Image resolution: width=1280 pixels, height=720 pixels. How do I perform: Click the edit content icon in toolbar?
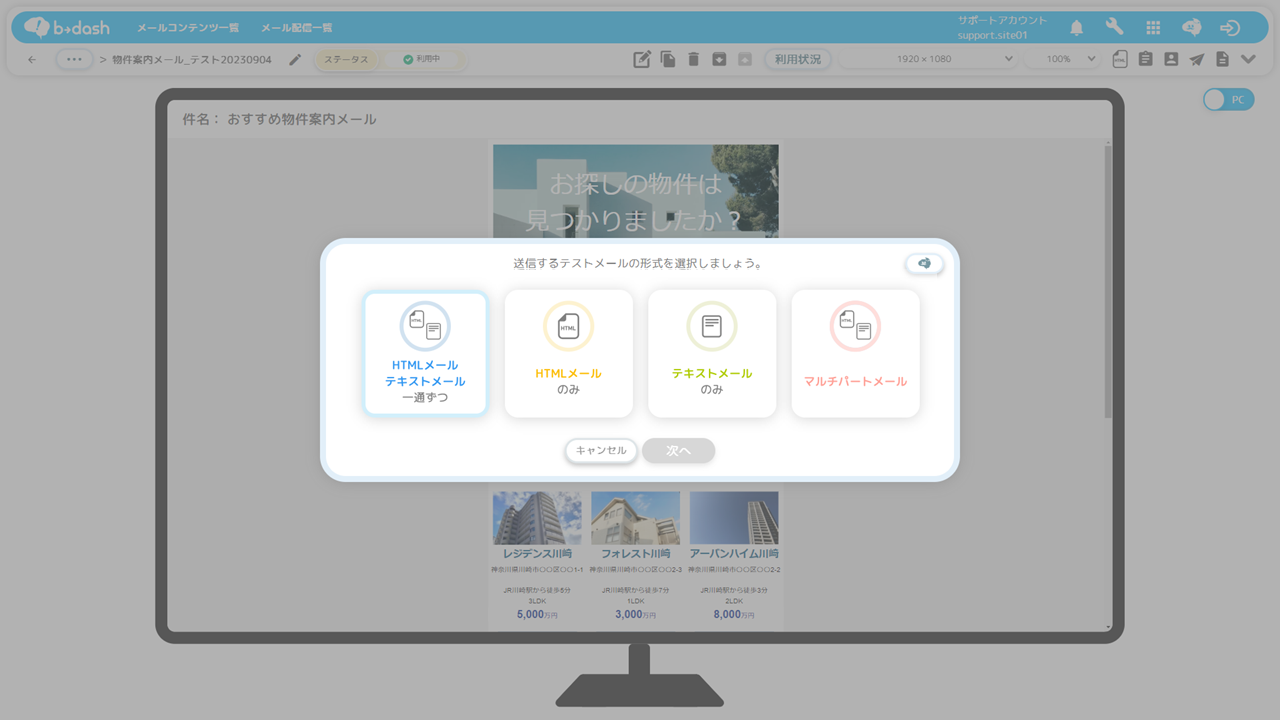click(642, 59)
